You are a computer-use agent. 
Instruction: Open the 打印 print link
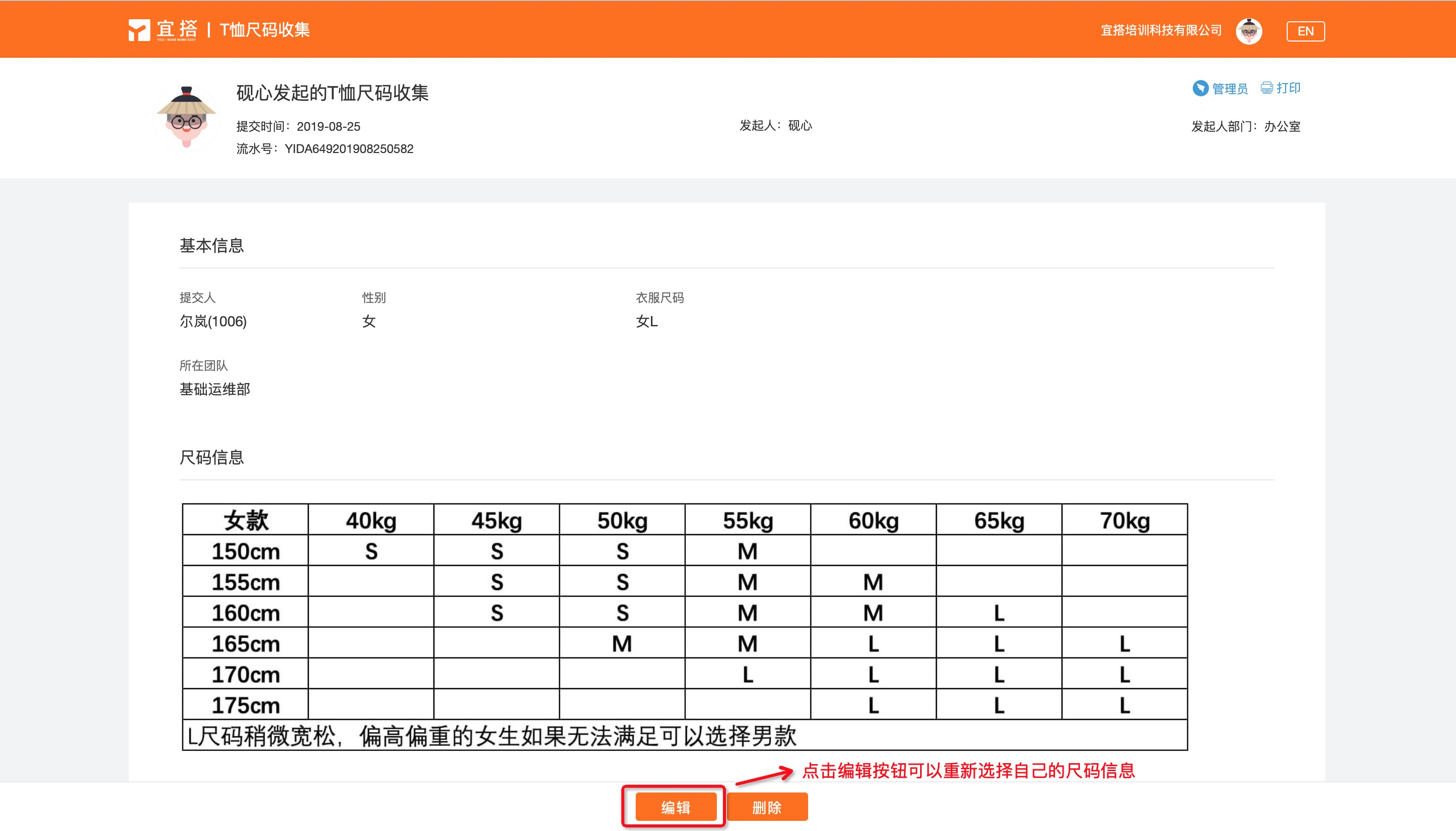click(x=1288, y=88)
